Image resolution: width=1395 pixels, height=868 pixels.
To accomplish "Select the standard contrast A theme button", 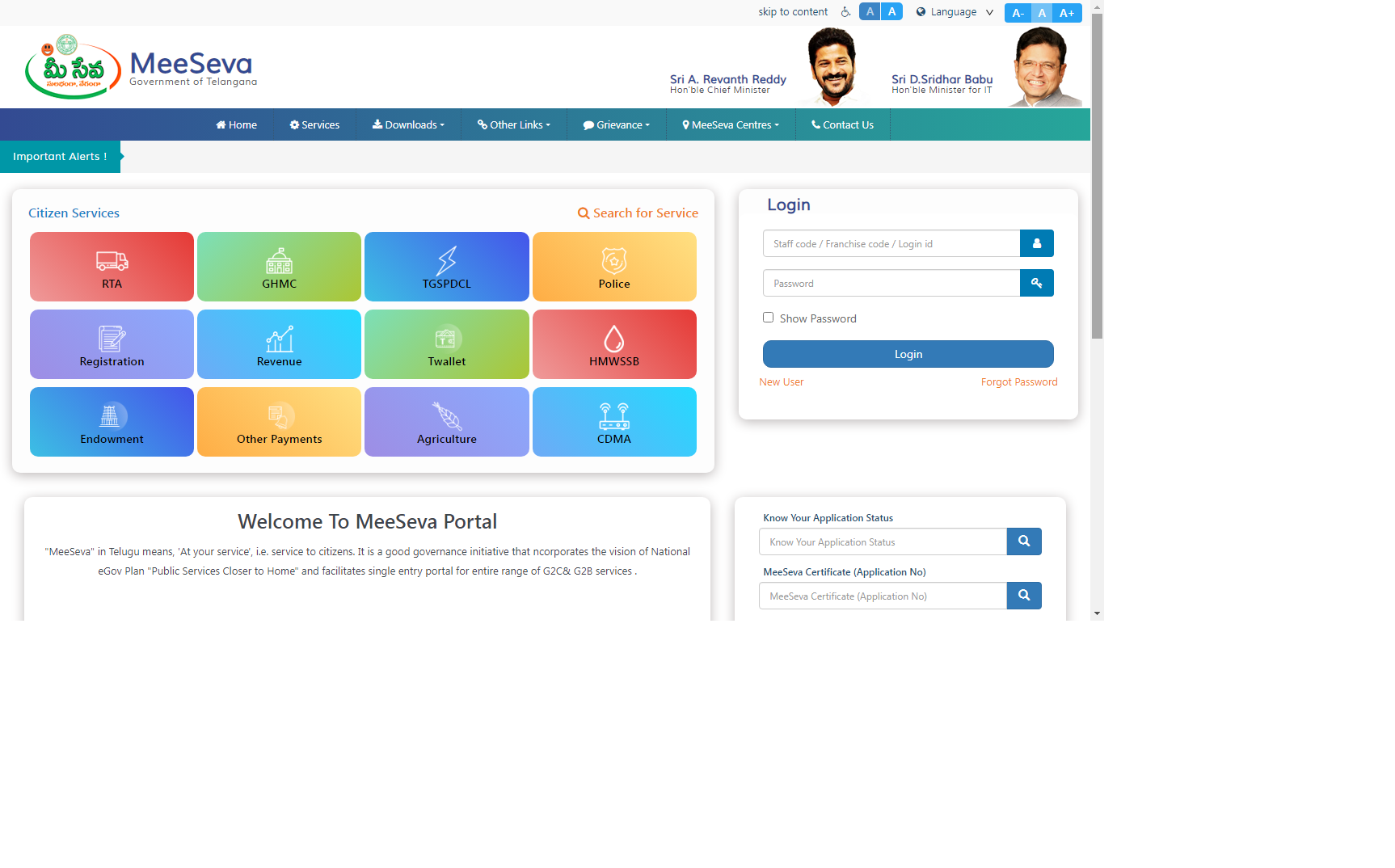I will click(x=891, y=11).
